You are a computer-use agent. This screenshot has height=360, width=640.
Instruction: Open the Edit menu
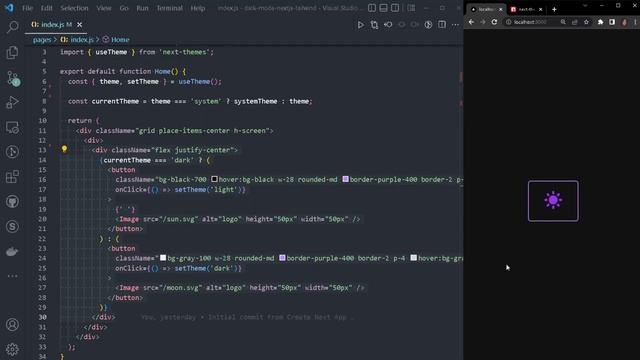point(47,8)
